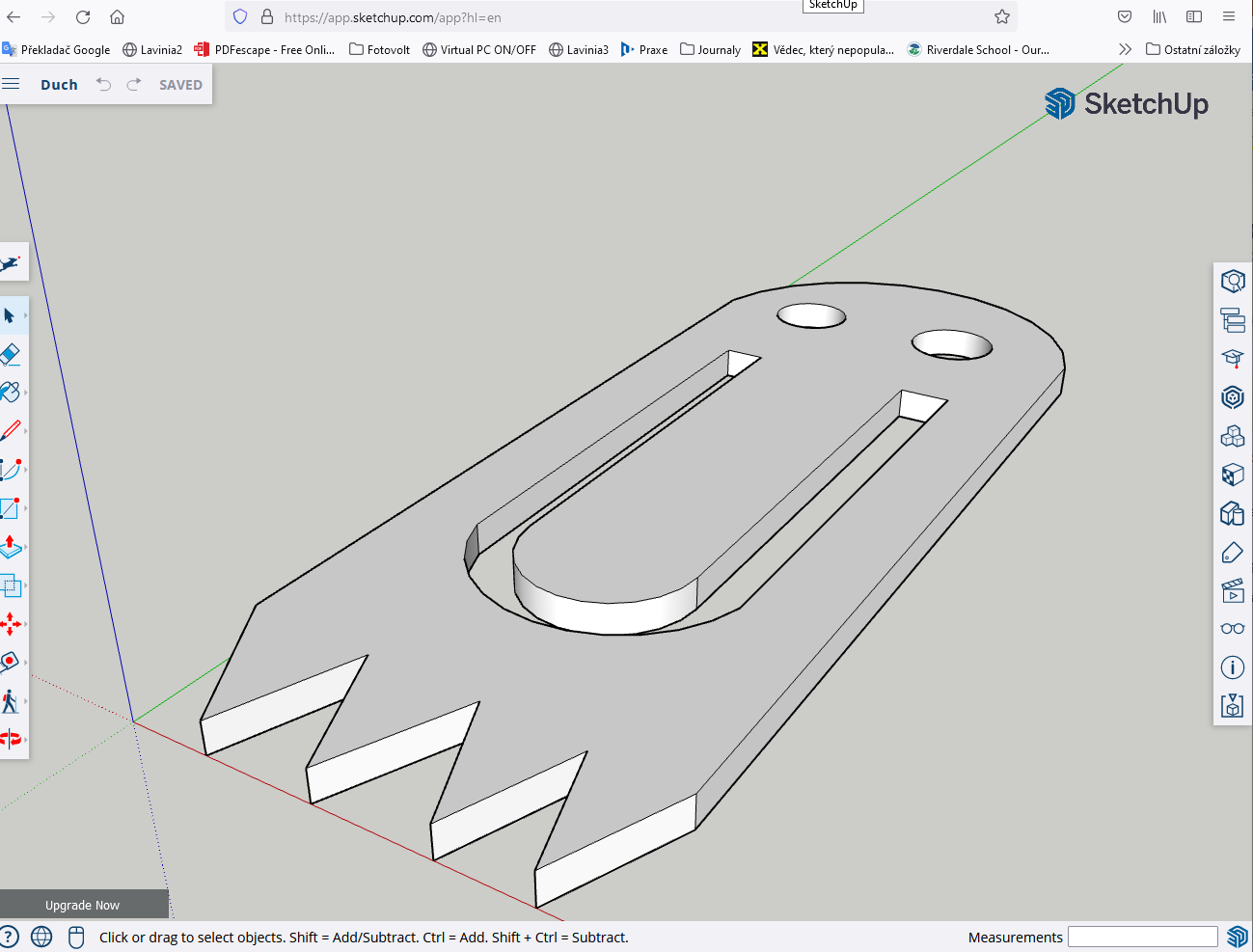Image resolution: width=1253 pixels, height=952 pixels.
Task: Redo the last undone action
Action: [134, 85]
